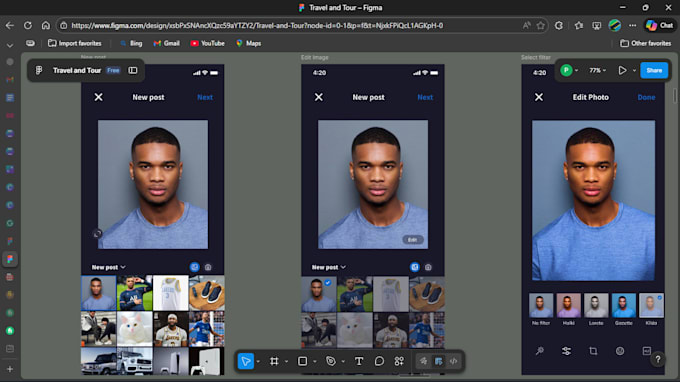Switch to Design mode in toolbar
Image resolution: width=680 pixels, height=382 pixels.
(x=438, y=361)
